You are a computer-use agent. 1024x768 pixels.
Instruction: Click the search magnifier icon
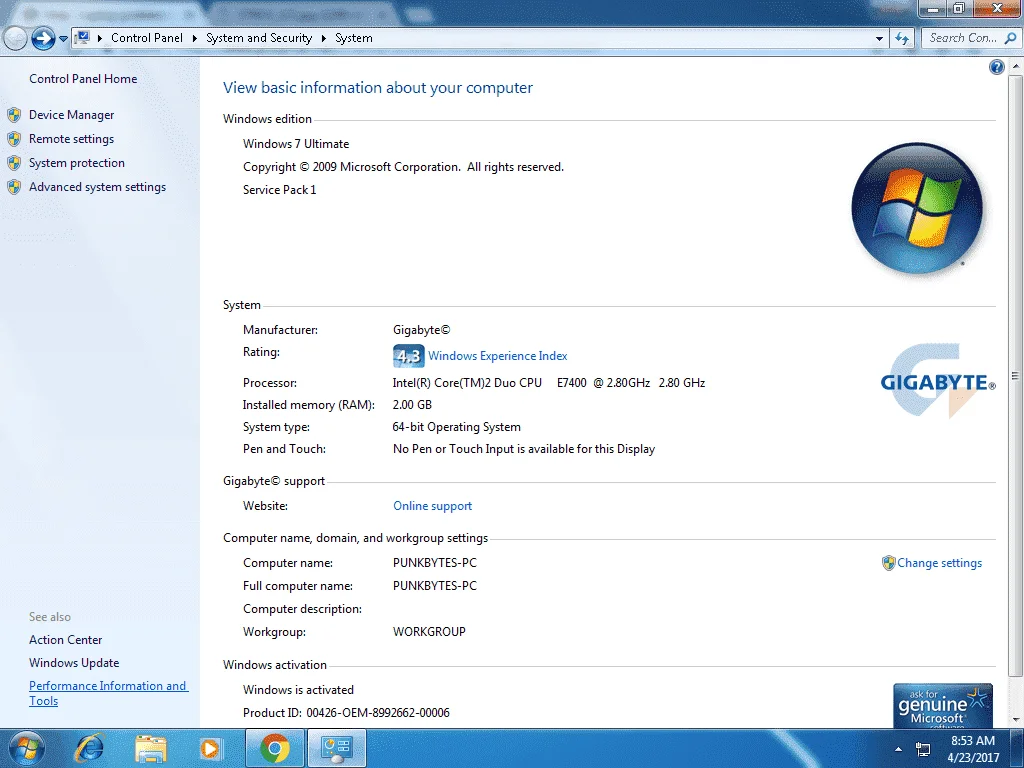tap(1010, 39)
